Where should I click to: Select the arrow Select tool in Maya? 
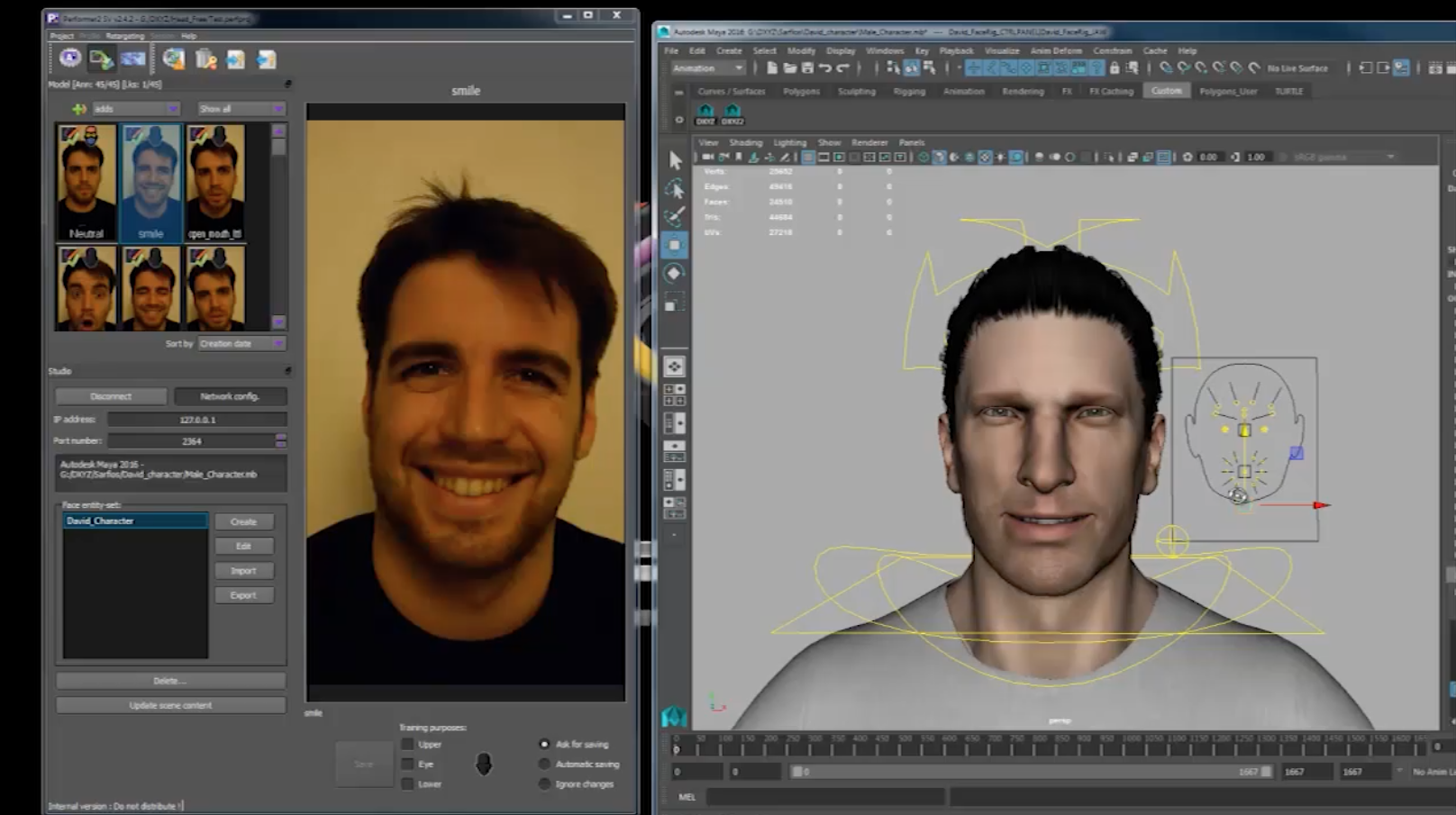click(675, 161)
